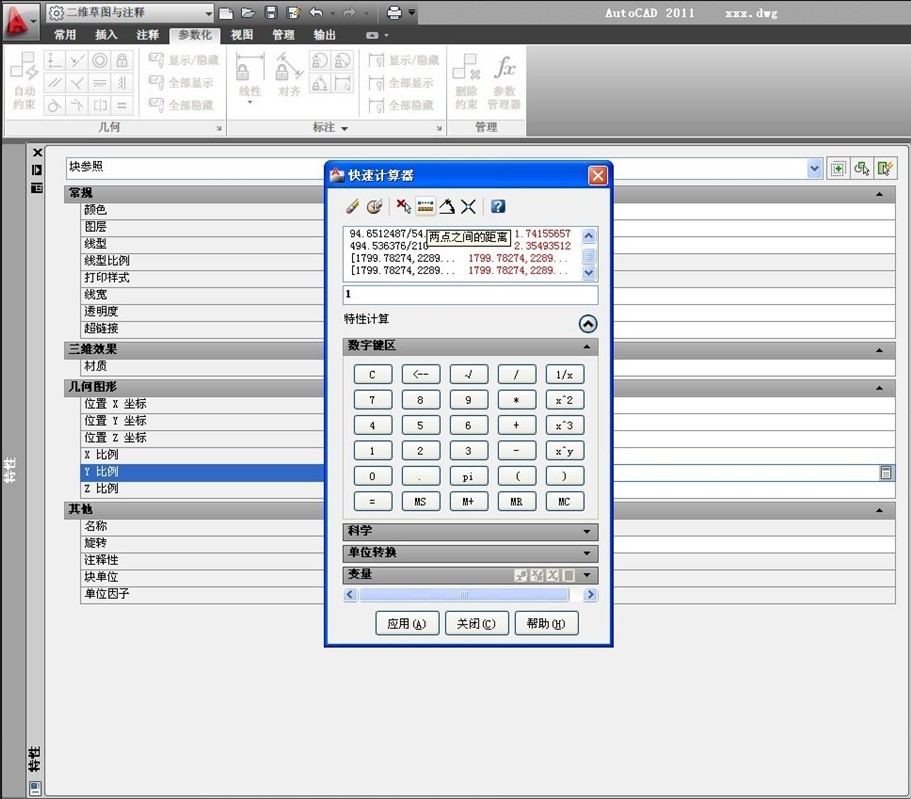Click the angle of line icon in QuickCalc
Screen dimensions: 911x799
point(447,206)
